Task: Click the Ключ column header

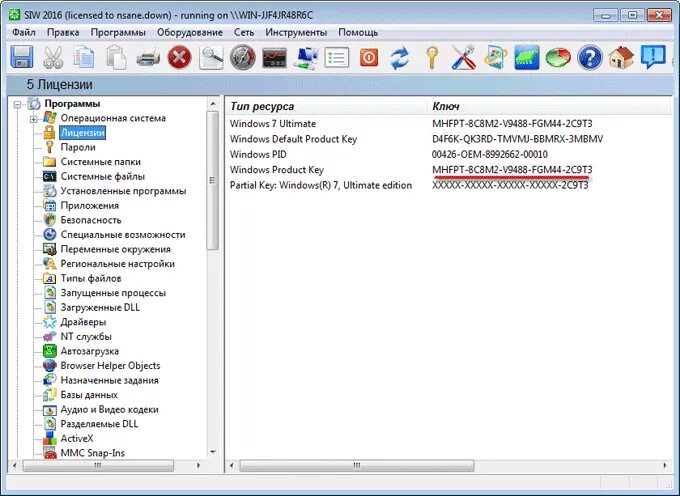Action: 445,106
